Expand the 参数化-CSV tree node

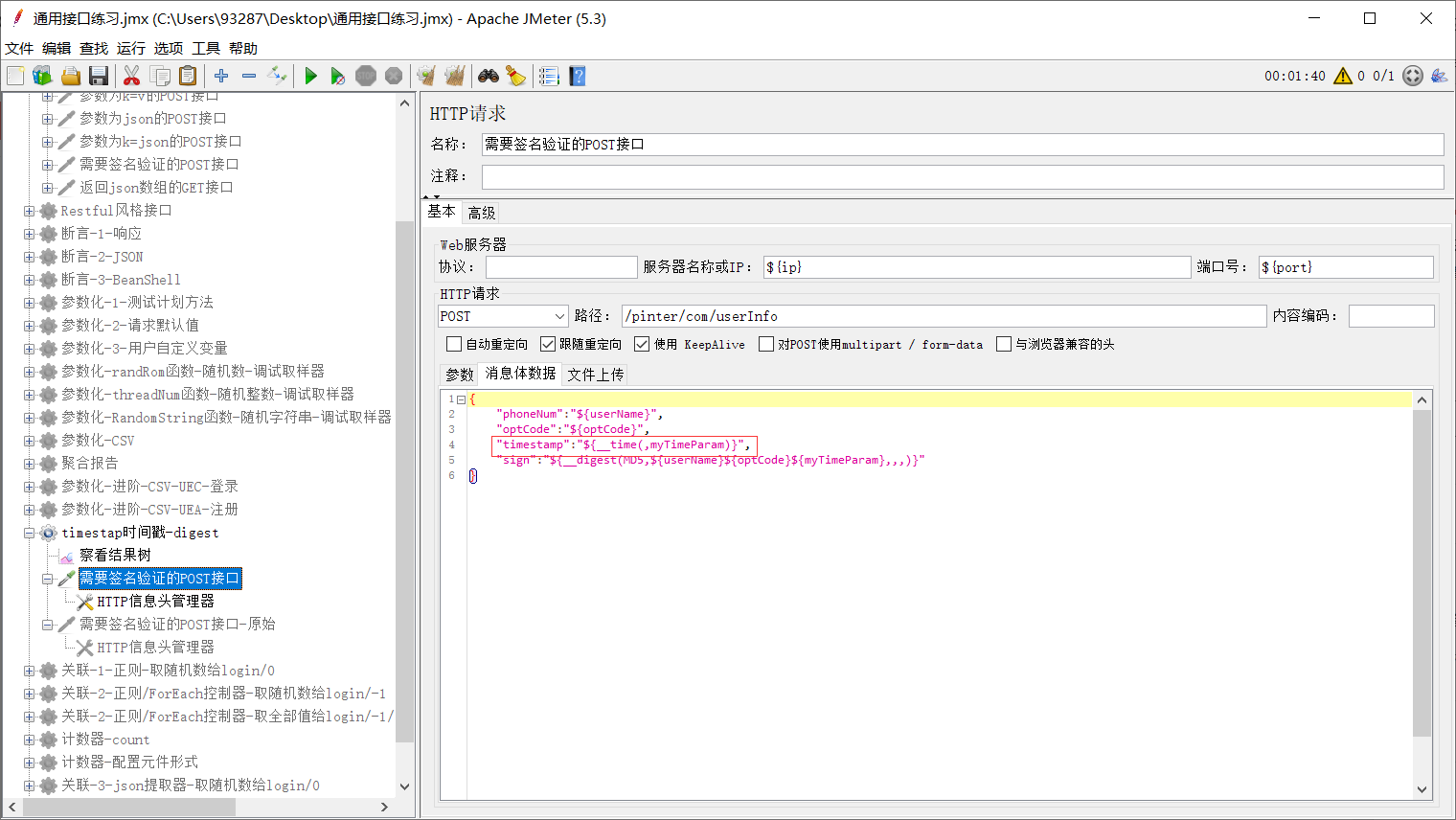(29, 441)
